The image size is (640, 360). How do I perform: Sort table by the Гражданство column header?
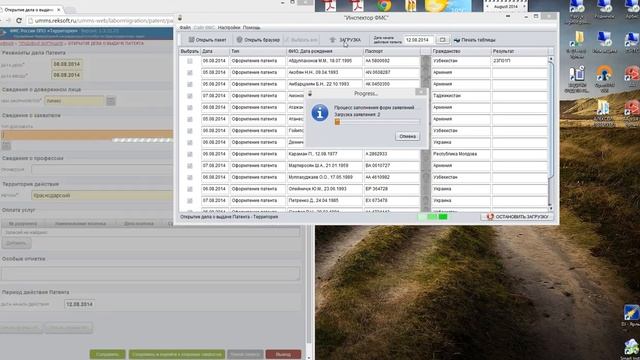pos(461,51)
